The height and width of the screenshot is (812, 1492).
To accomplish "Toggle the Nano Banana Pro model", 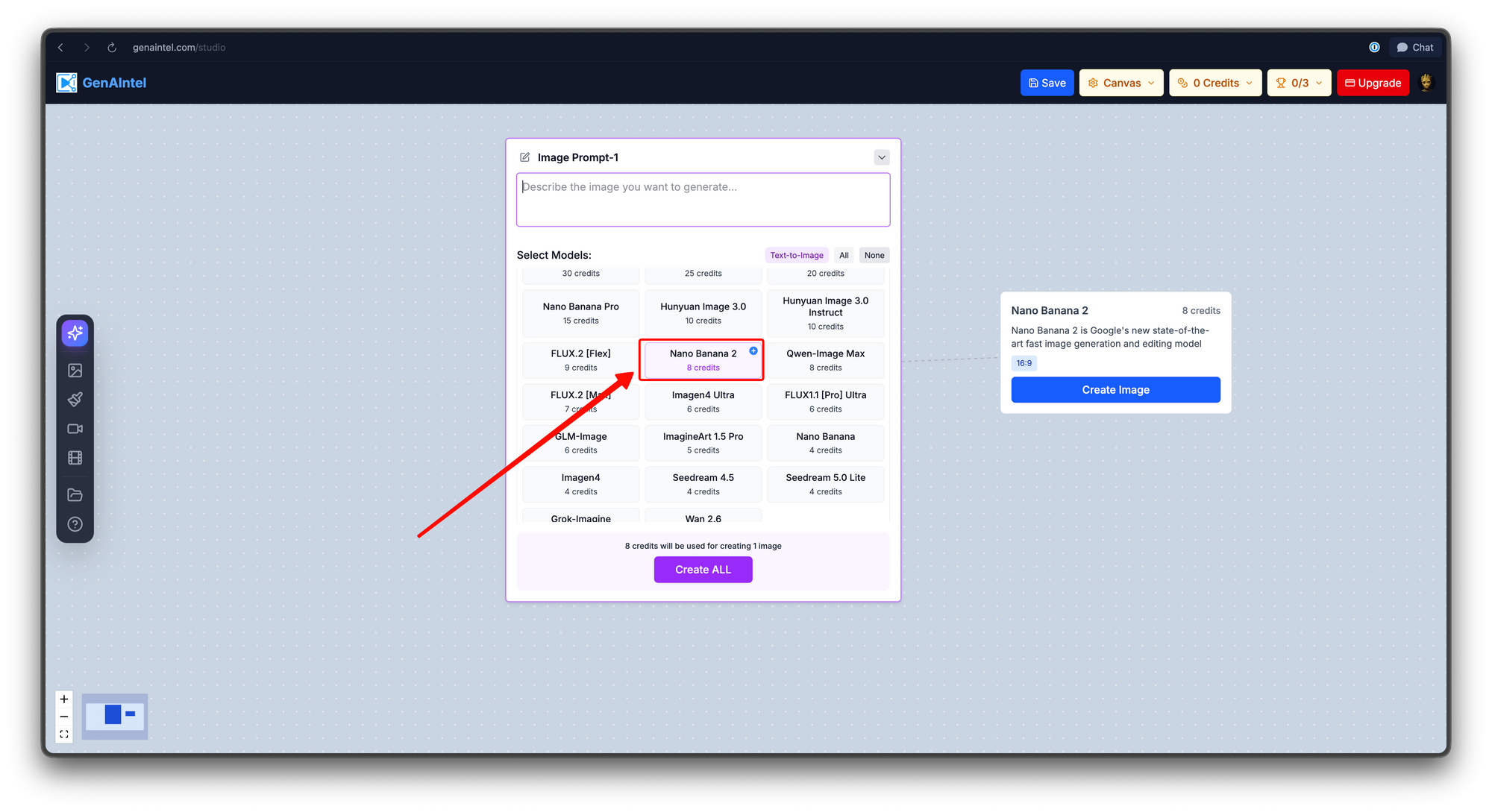I will coord(581,313).
